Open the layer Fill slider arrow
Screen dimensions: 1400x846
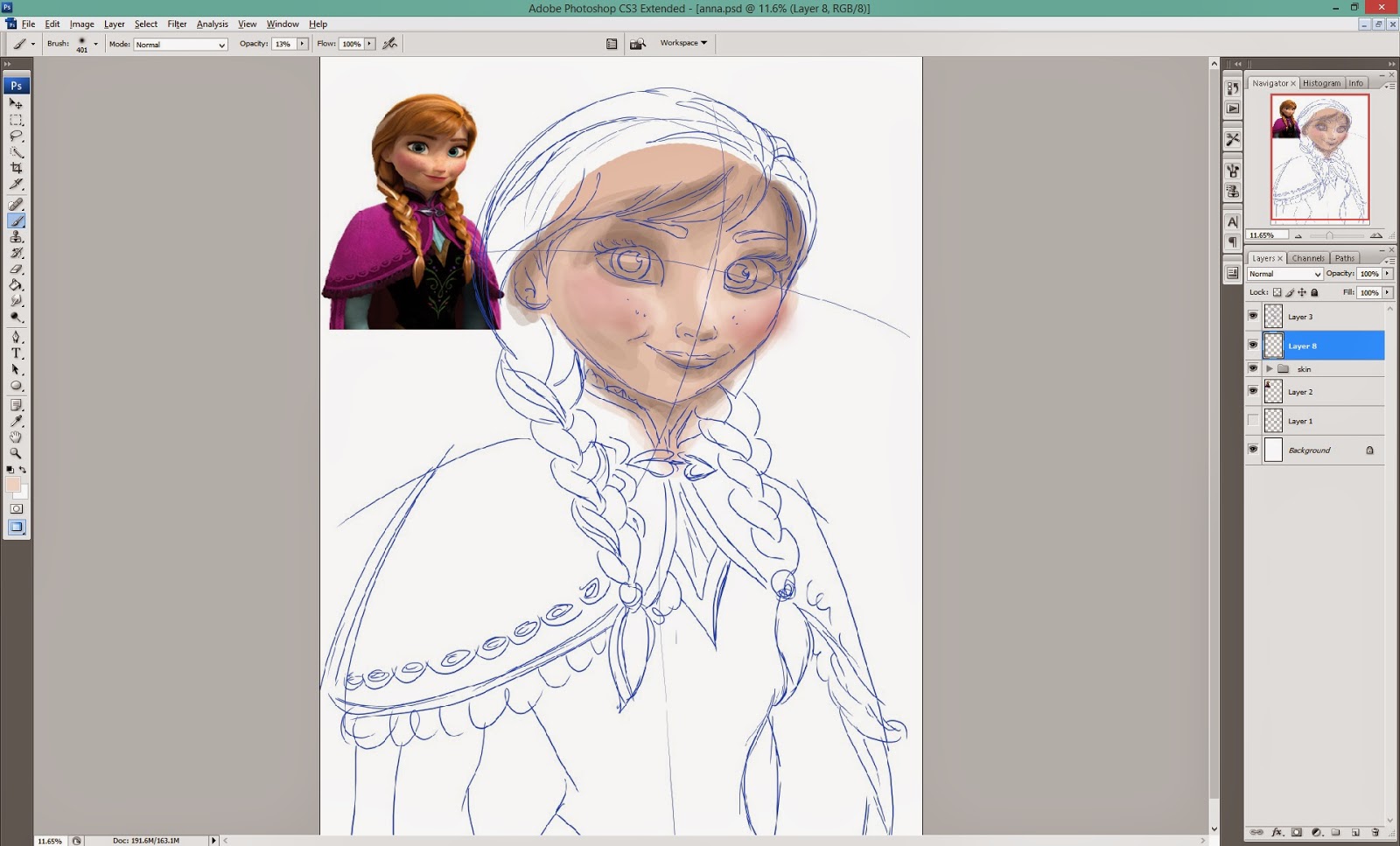click(1388, 292)
